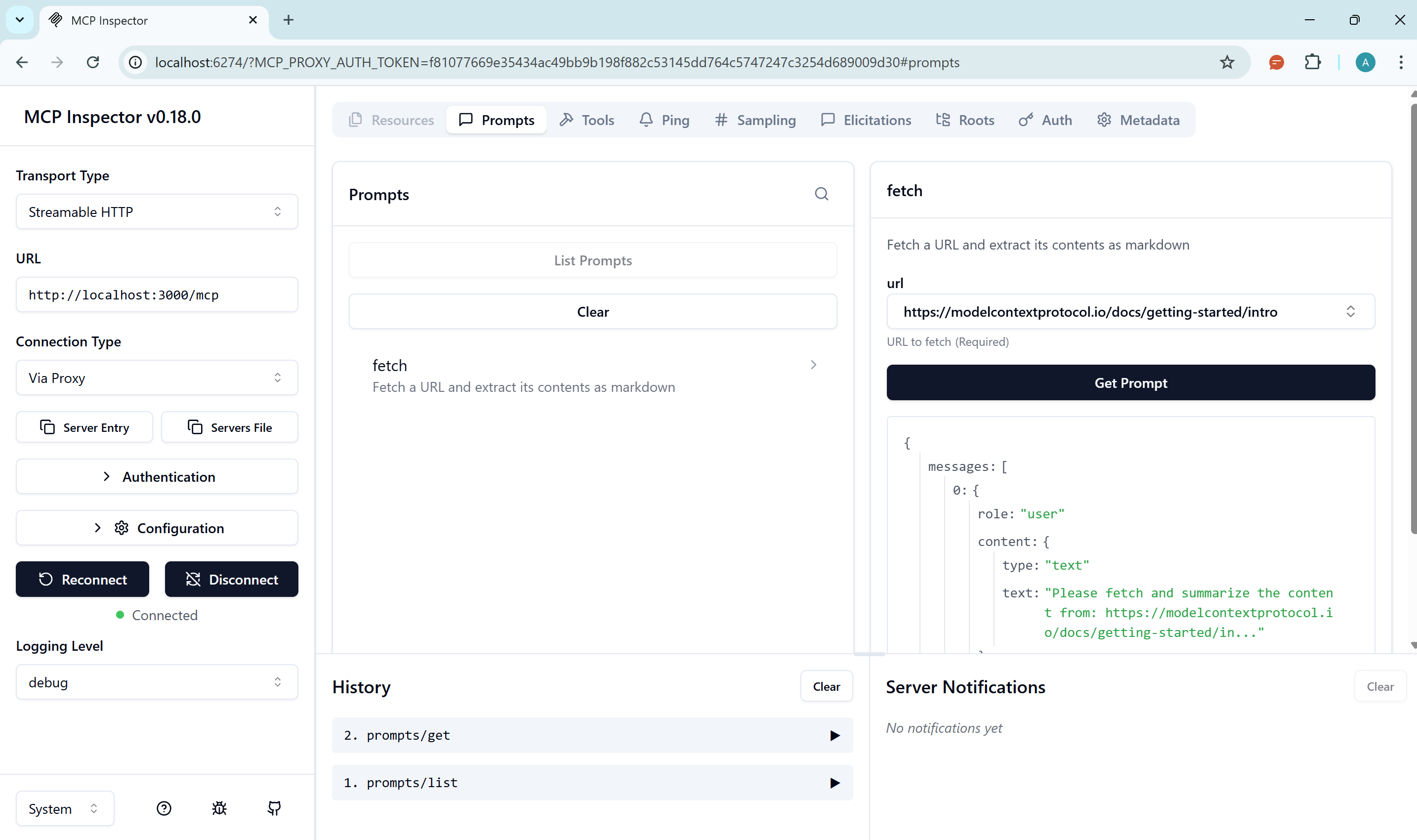Report a bug using the bug icon
Image resolution: width=1417 pixels, height=840 pixels.
click(x=218, y=808)
